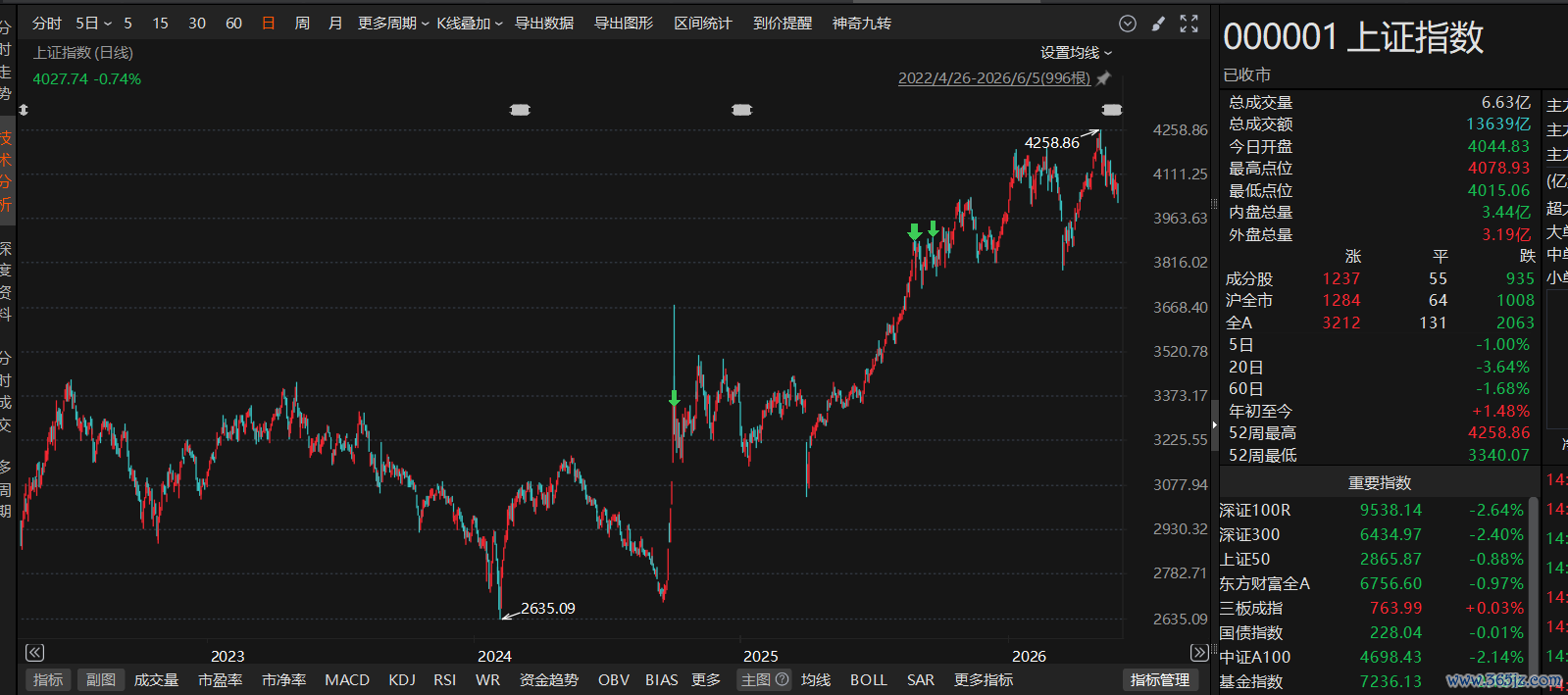Click the rightmost range handle above chart
The image size is (1568, 695).
(1111, 110)
